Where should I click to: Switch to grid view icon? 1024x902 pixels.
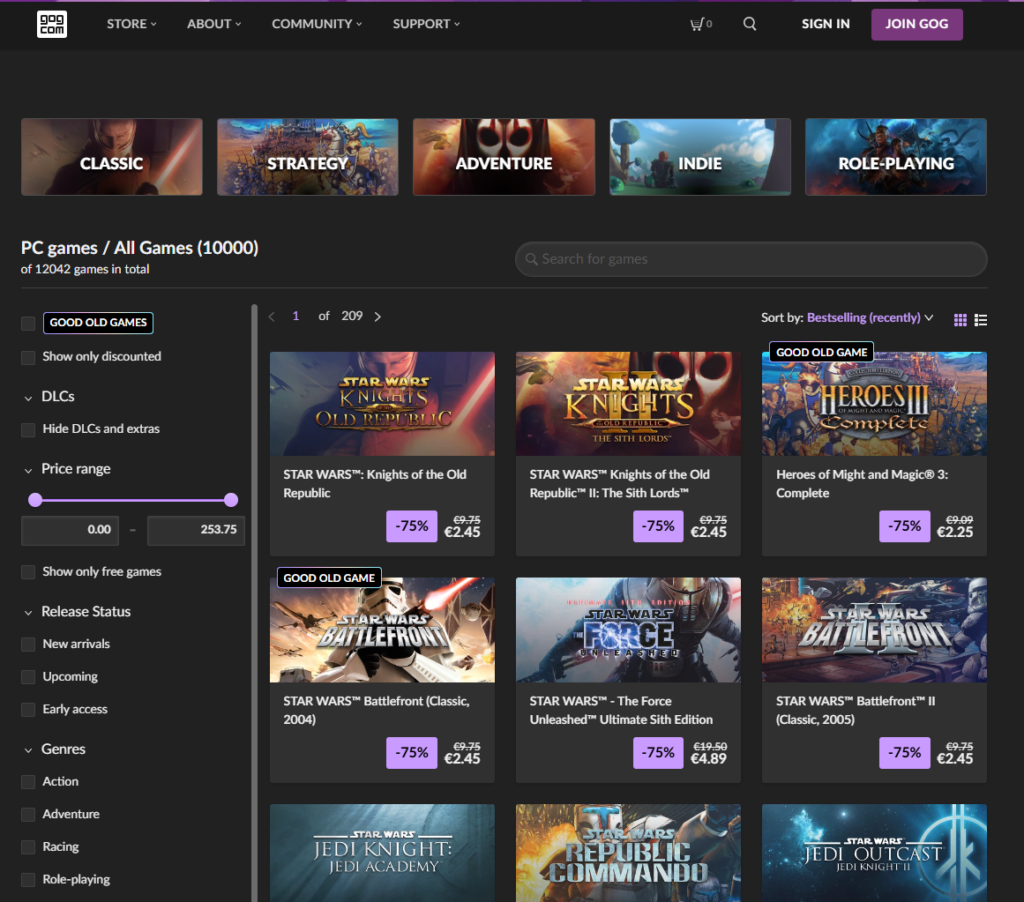point(960,319)
